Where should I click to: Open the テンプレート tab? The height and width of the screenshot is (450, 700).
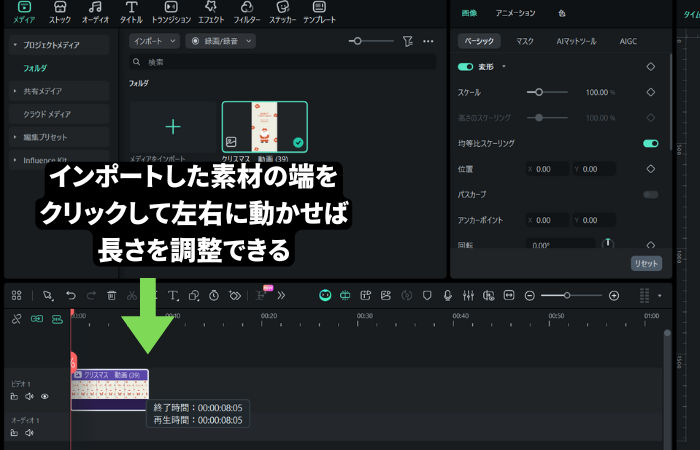(319, 12)
